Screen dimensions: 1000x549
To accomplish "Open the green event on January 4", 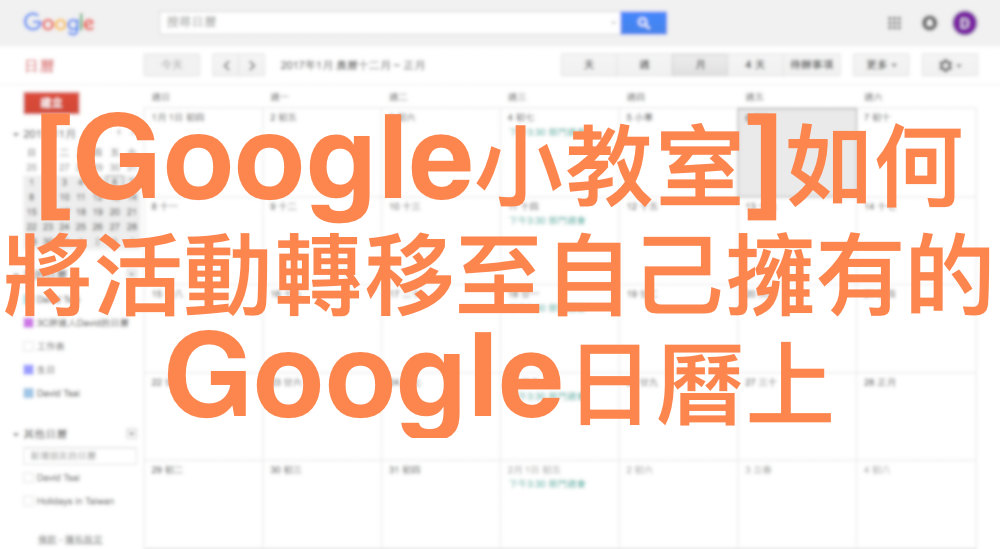I will coord(547,131).
